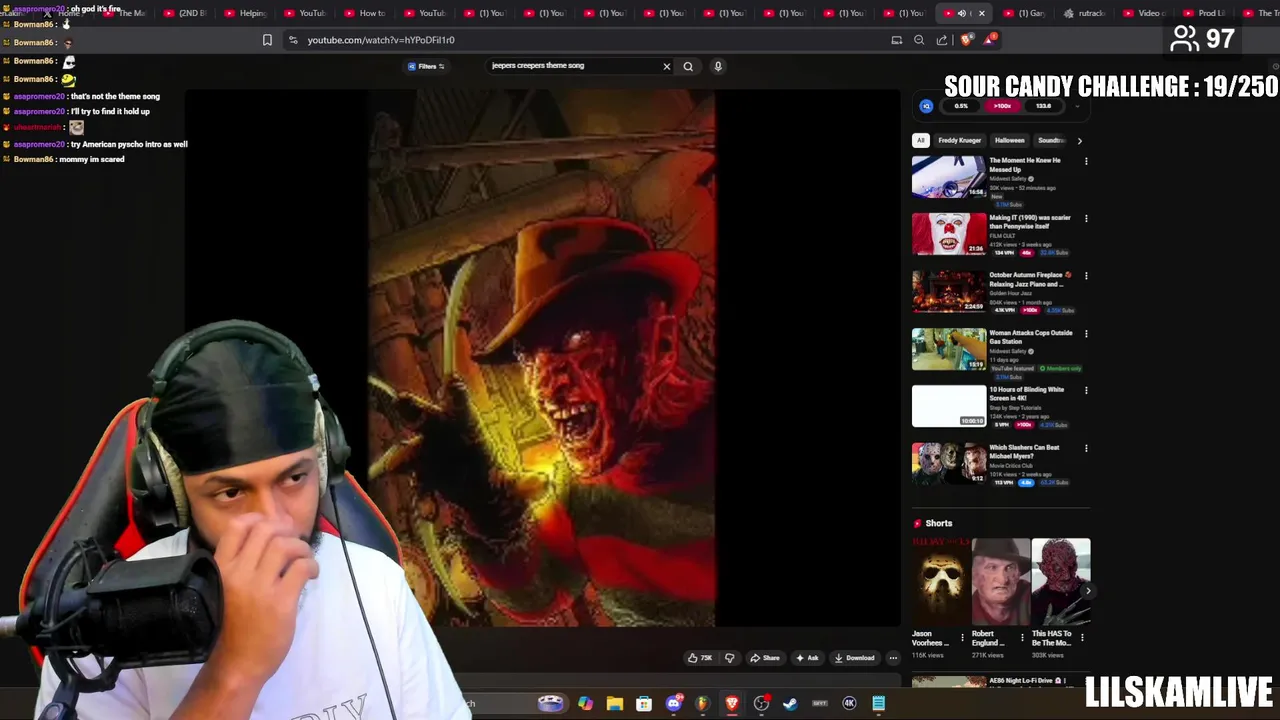Screen dimensions: 1280x720
Task: Open Brave Rewards triangle icon
Action: click(x=989, y=39)
